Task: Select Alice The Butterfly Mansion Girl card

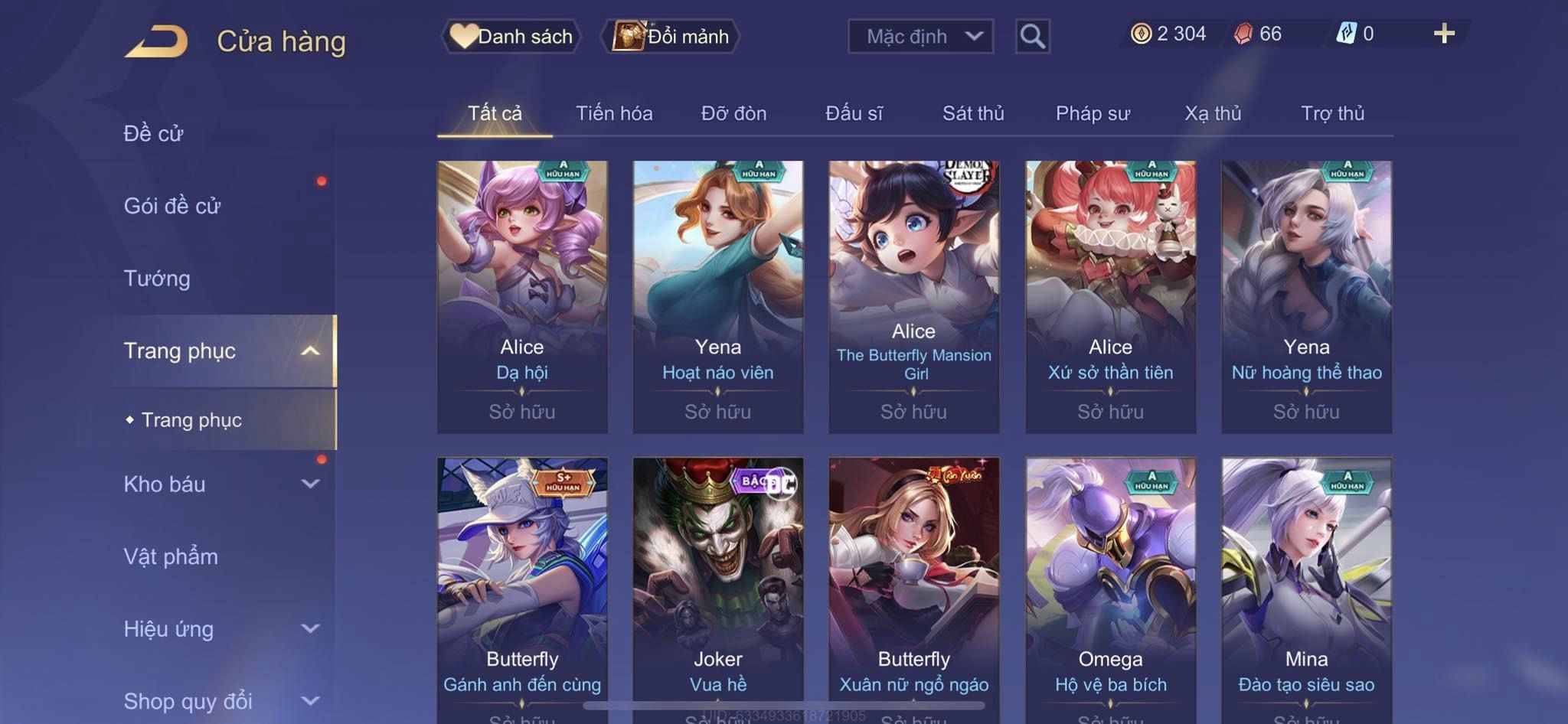Action: (x=914, y=297)
